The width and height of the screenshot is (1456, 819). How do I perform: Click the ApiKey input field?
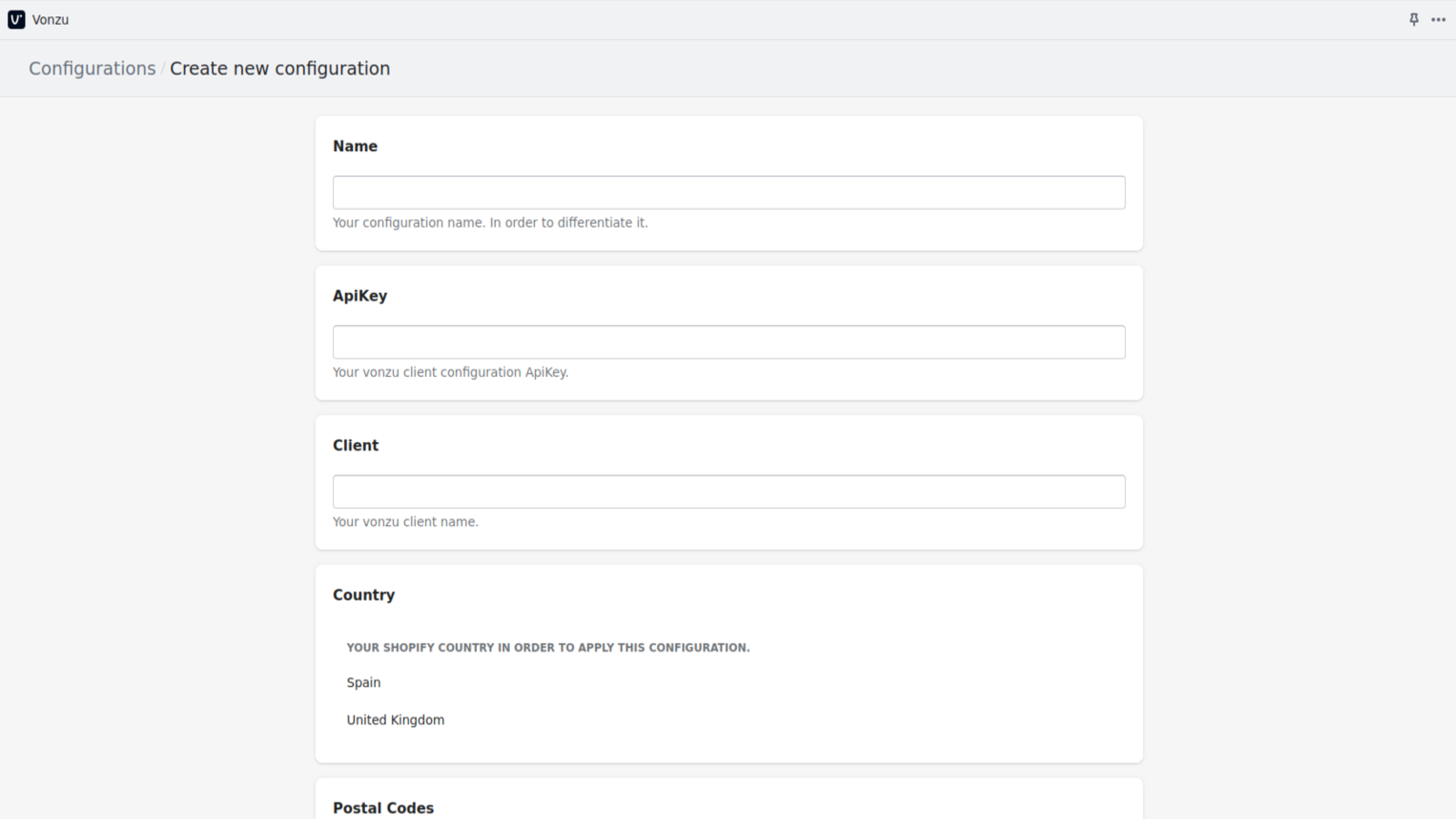pos(728,341)
